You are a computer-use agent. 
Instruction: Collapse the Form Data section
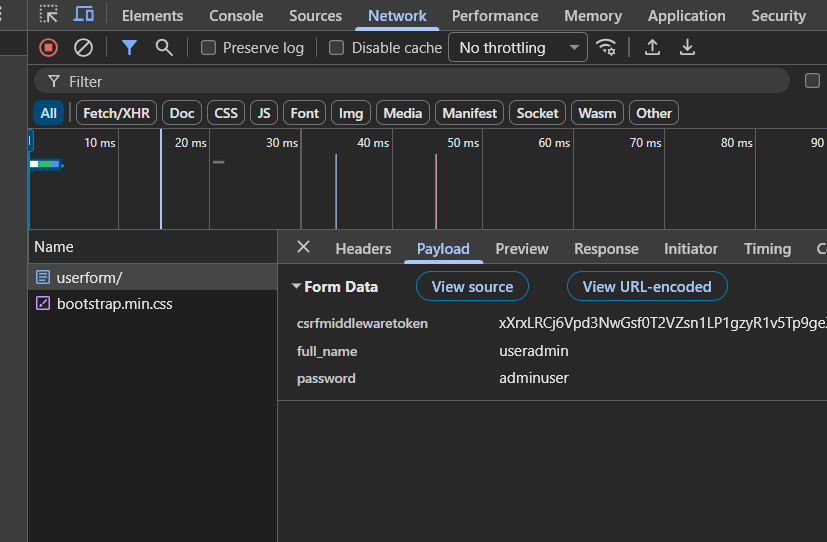pos(296,286)
